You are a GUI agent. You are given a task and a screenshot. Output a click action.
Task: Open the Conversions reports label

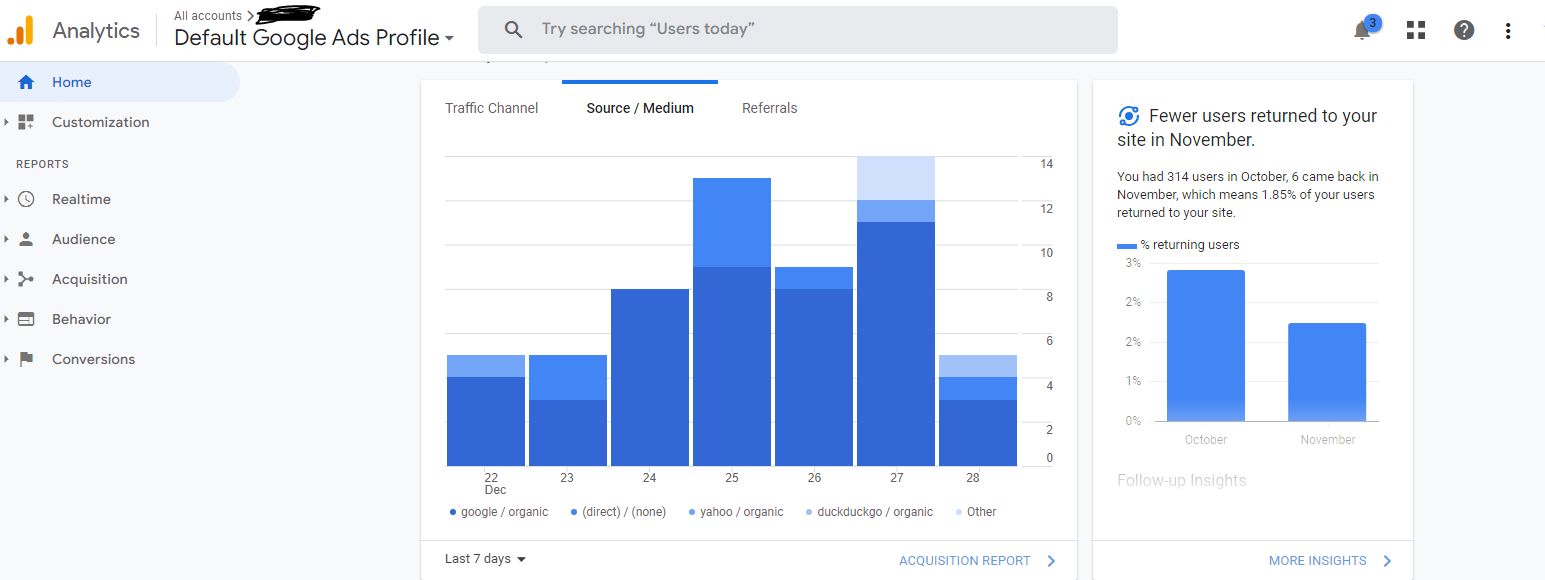coord(93,359)
